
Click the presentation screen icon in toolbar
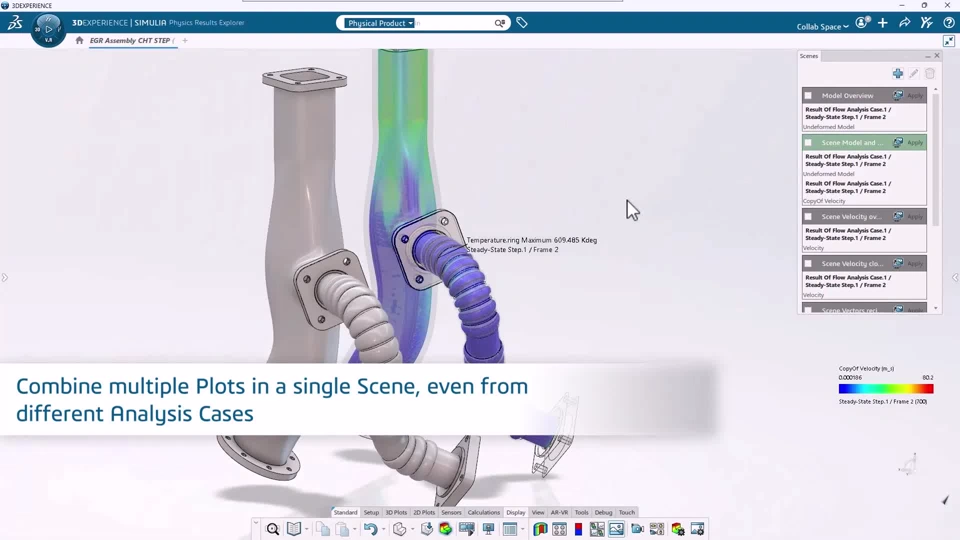(x=489, y=529)
